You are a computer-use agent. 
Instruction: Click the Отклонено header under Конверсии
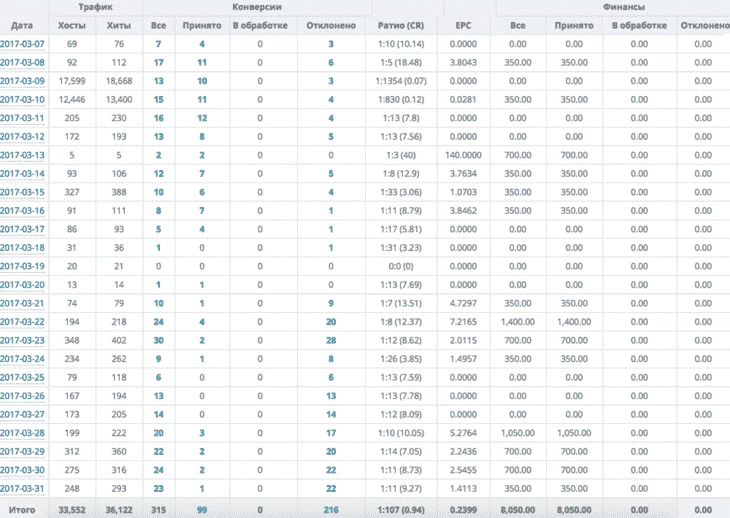pos(331,26)
